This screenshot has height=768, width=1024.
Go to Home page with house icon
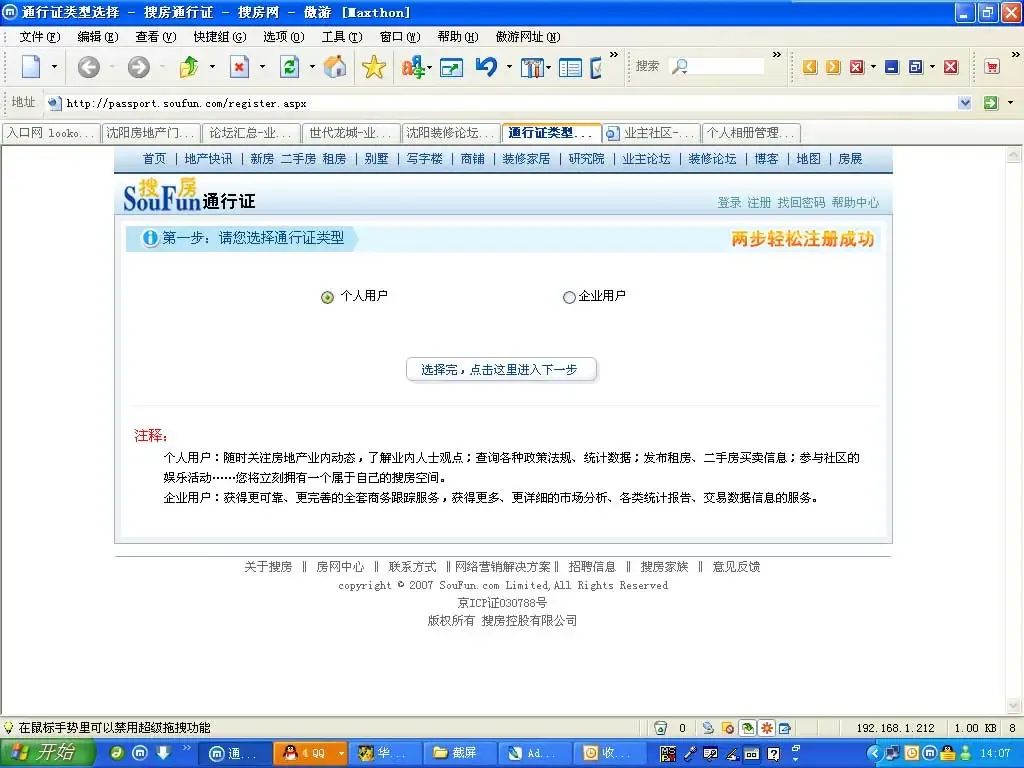(335, 67)
